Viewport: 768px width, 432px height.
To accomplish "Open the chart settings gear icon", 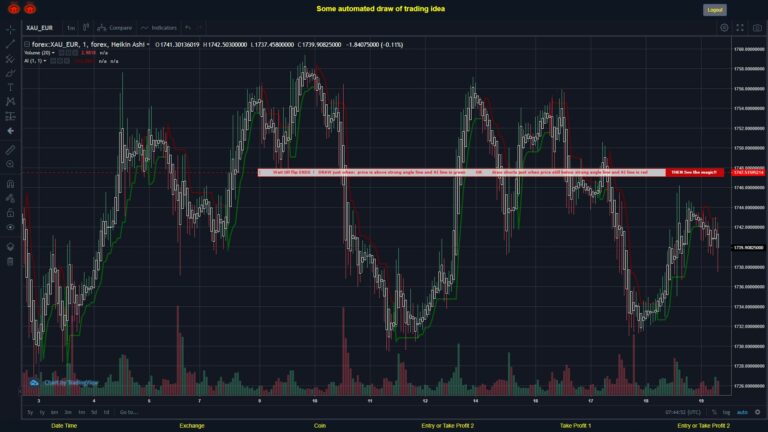I will 724,28.
